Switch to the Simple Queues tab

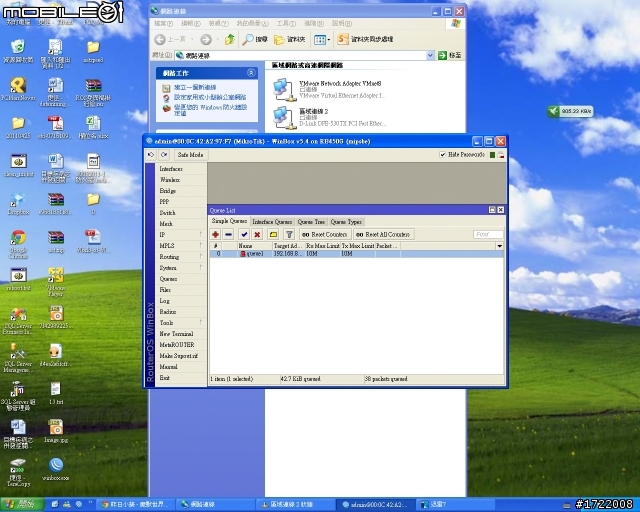point(229,221)
